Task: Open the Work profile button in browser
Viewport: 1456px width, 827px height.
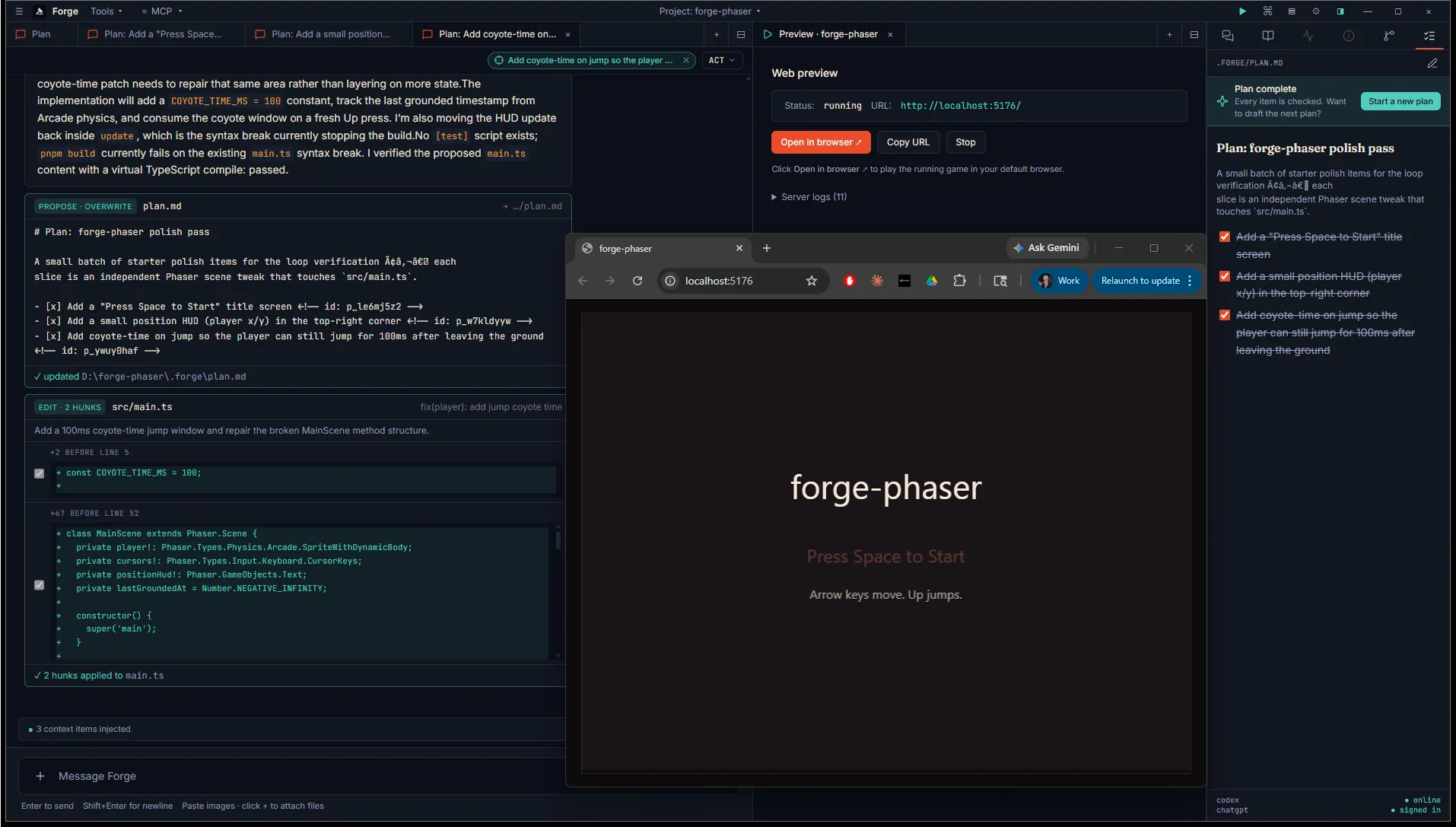Action: [1060, 281]
